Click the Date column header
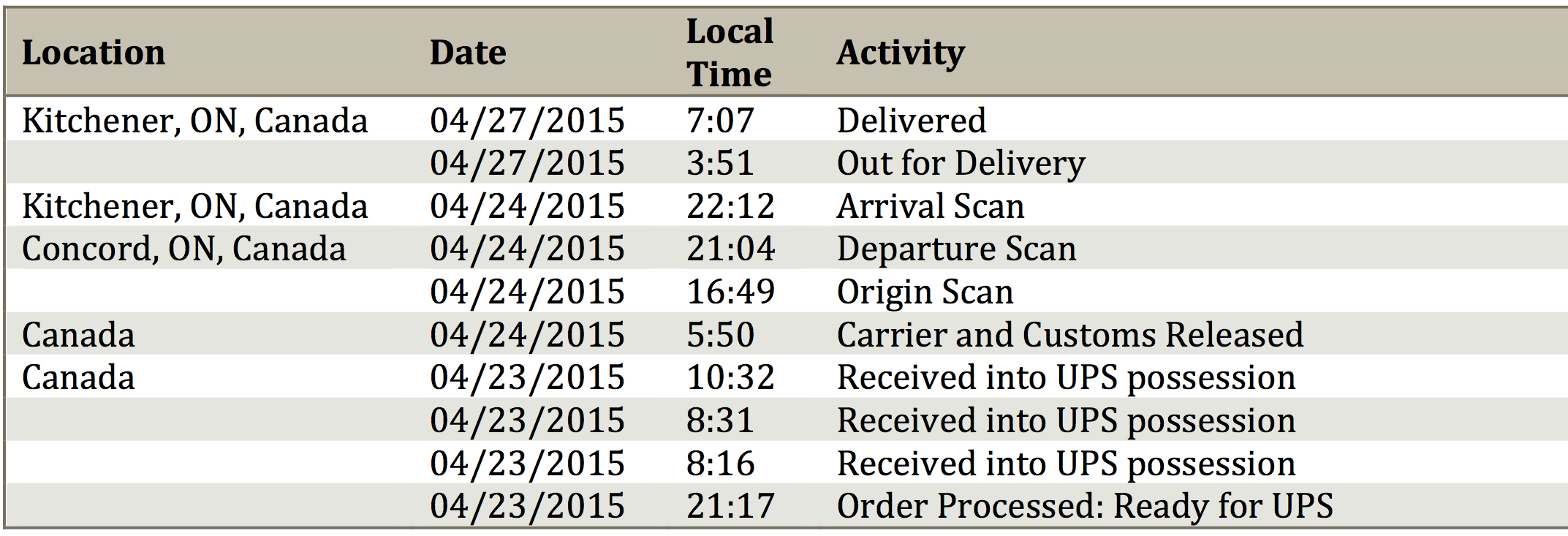Screen dimensions: 1568x536 tap(468, 53)
